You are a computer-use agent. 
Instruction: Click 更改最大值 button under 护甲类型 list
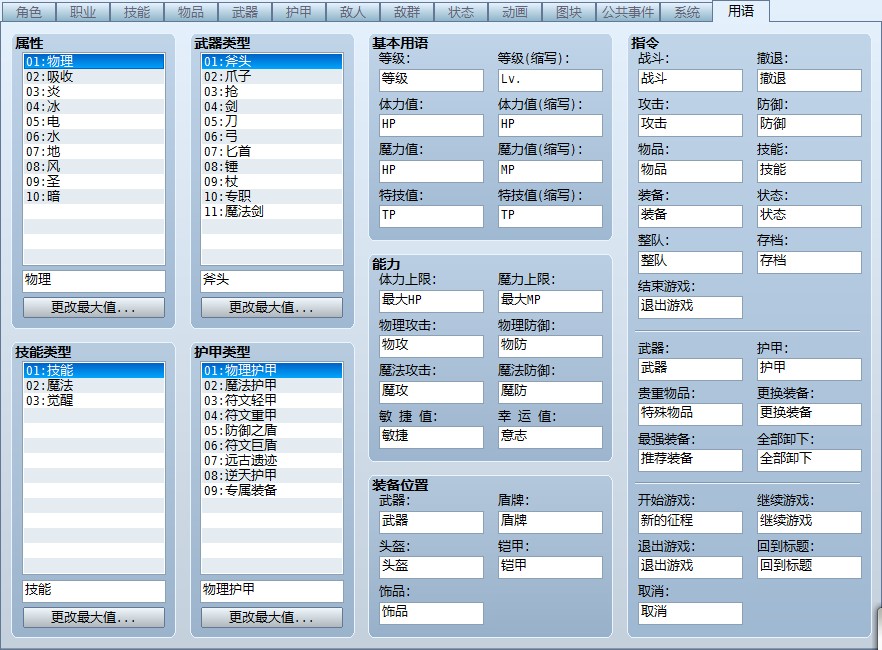(272, 617)
